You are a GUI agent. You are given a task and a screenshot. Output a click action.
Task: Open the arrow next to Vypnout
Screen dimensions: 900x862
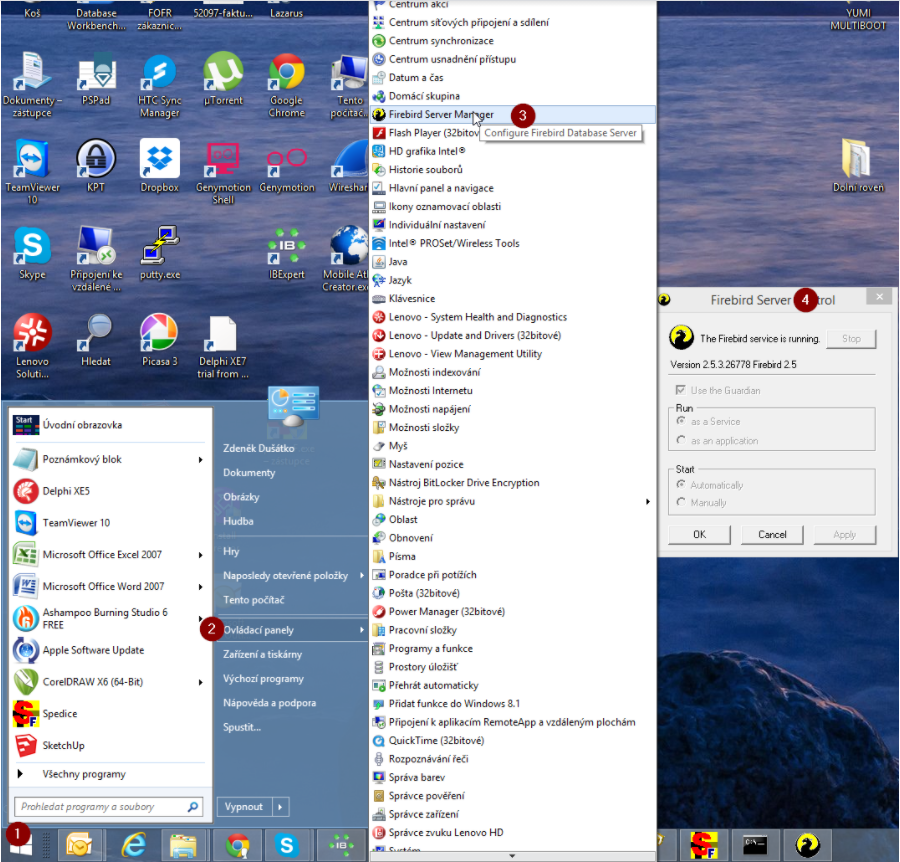[281, 807]
